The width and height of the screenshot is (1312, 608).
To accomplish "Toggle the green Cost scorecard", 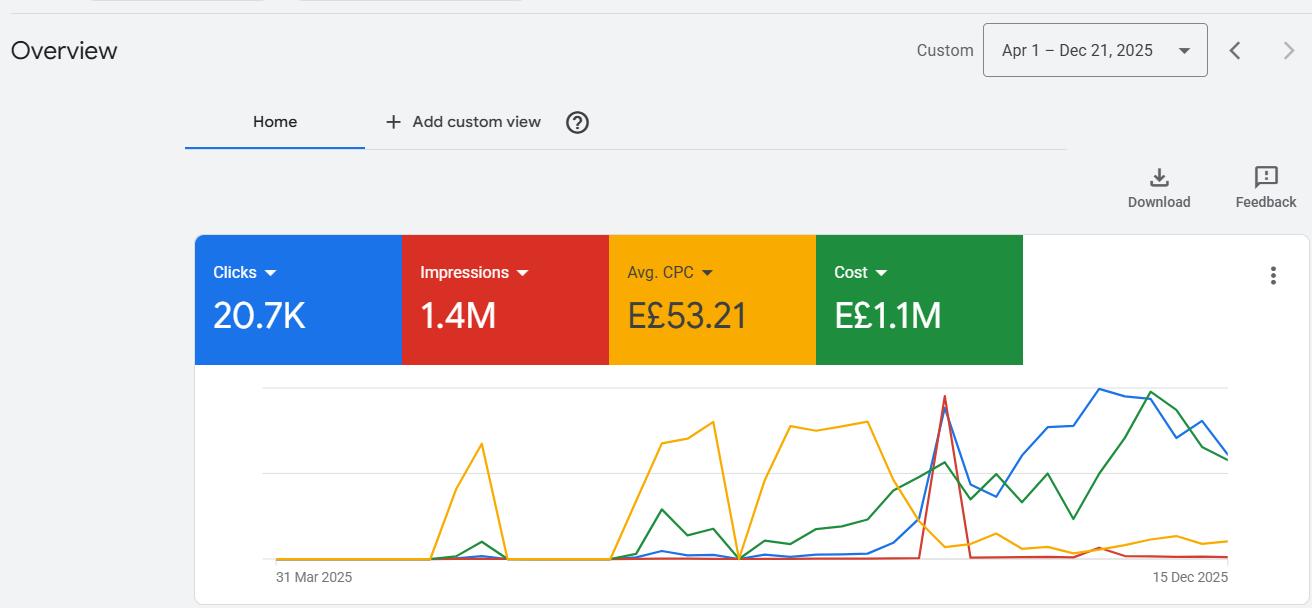I will coord(919,300).
